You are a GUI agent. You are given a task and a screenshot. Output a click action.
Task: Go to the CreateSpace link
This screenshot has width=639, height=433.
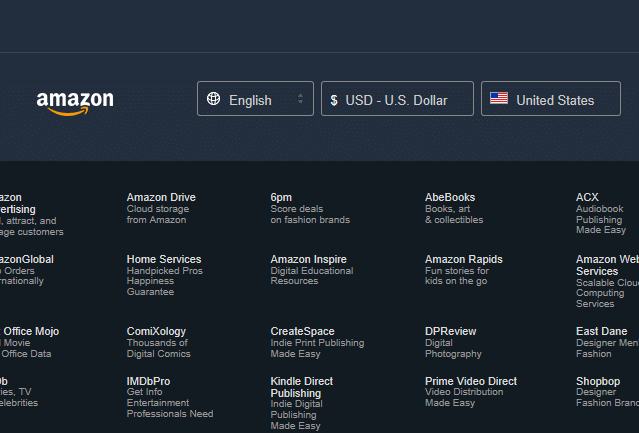[x=302, y=332]
